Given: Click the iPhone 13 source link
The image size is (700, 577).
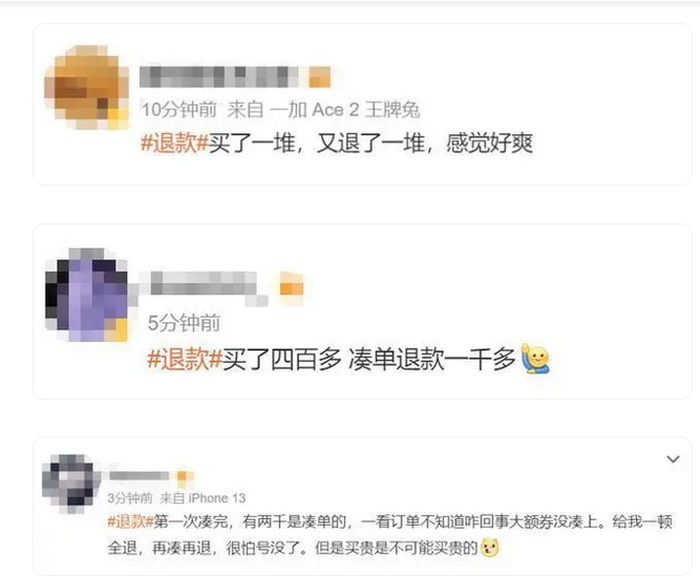Looking at the screenshot, I should (217, 498).
